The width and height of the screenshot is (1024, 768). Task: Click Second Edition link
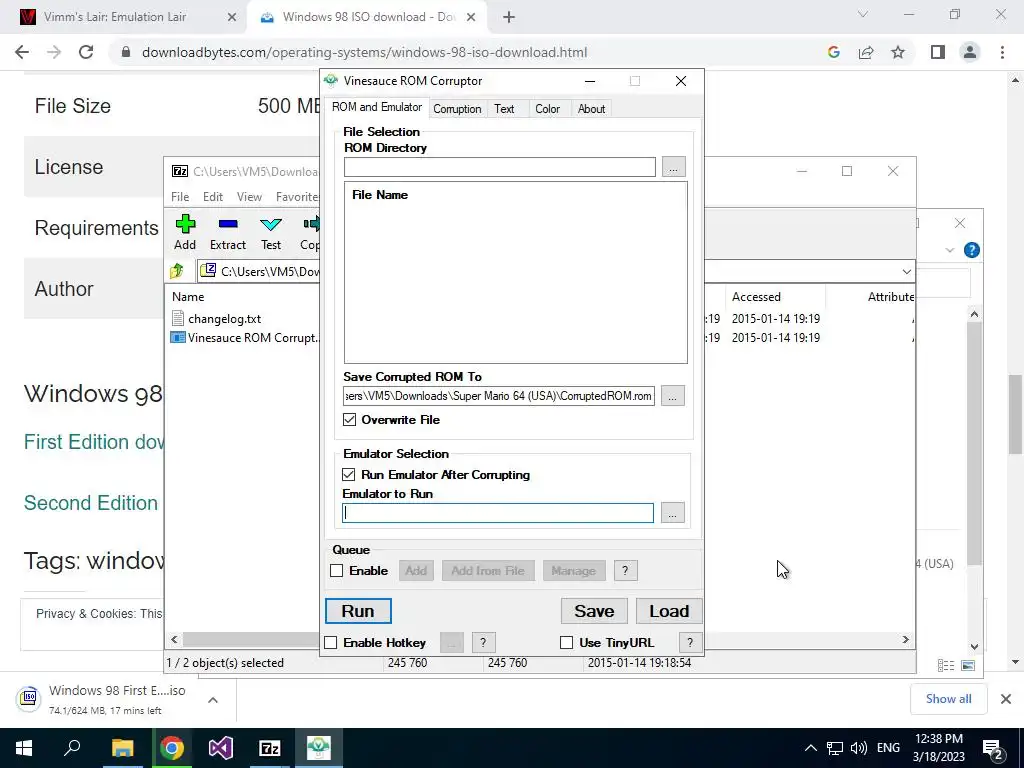click(91, 503)
